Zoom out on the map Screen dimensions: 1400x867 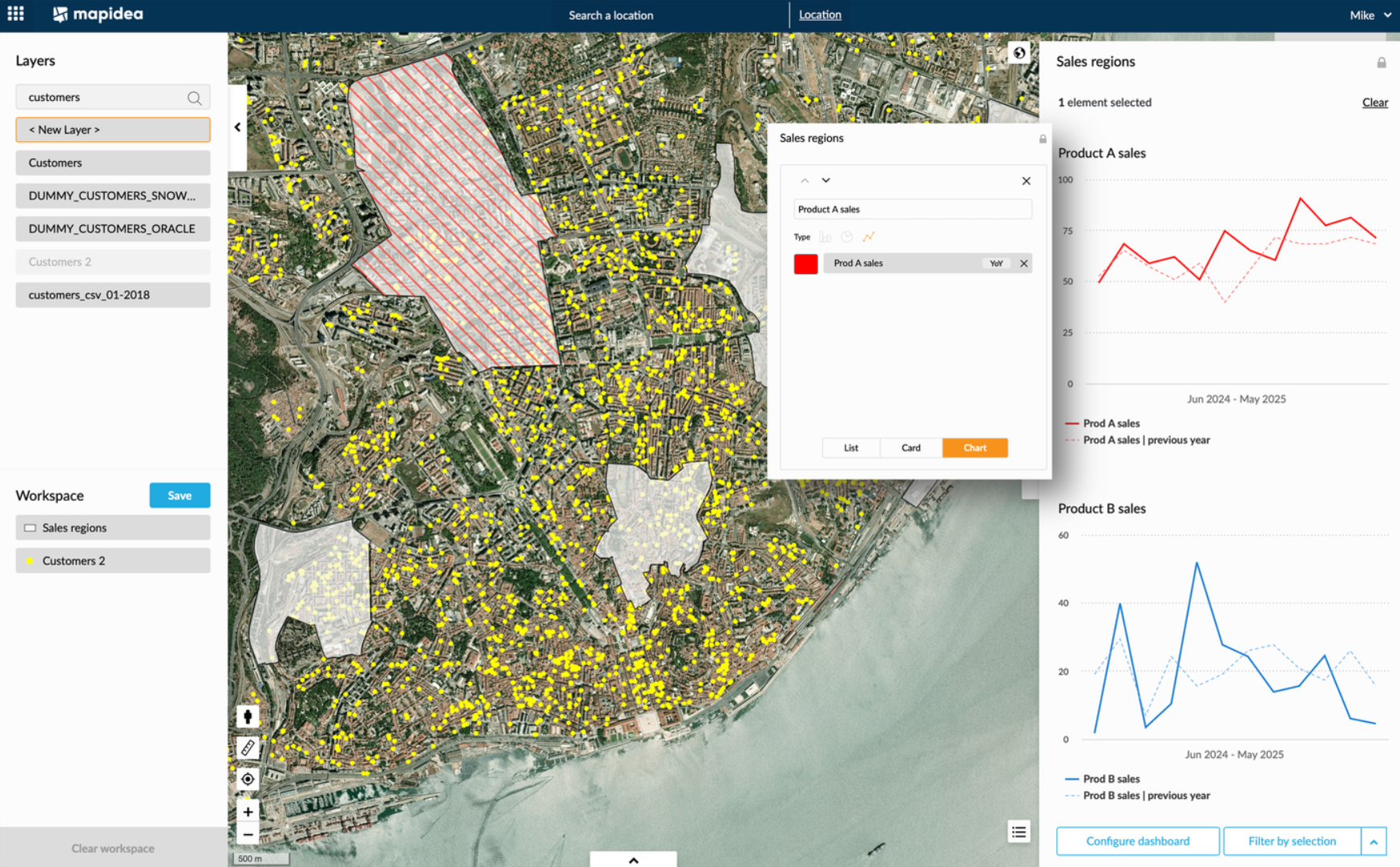tap(248, 834)
